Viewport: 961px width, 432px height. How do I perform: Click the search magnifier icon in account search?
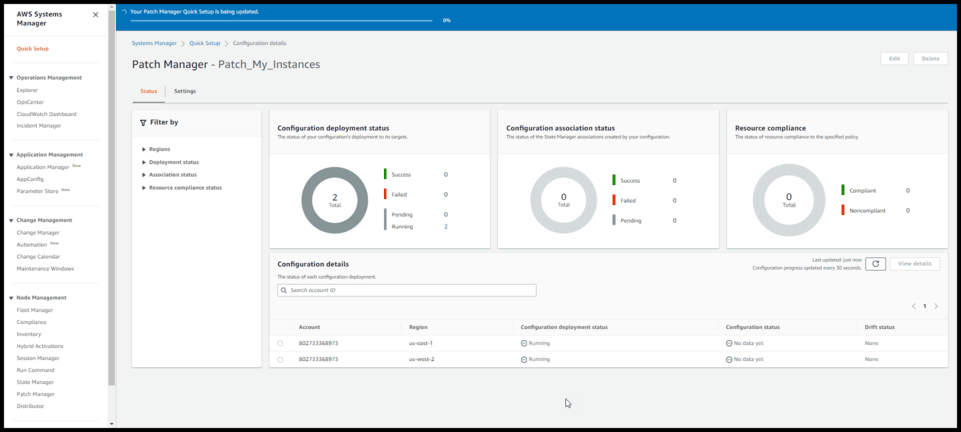(284, 290)
